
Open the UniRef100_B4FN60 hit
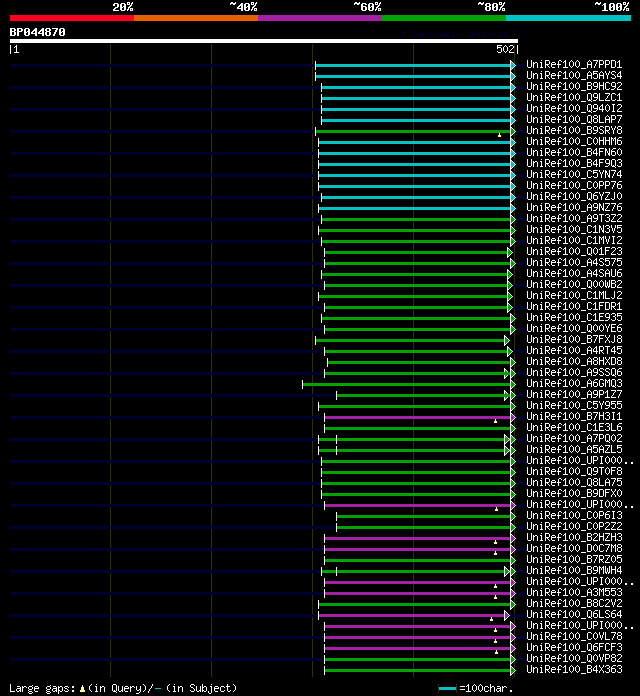tap(574, 152)
